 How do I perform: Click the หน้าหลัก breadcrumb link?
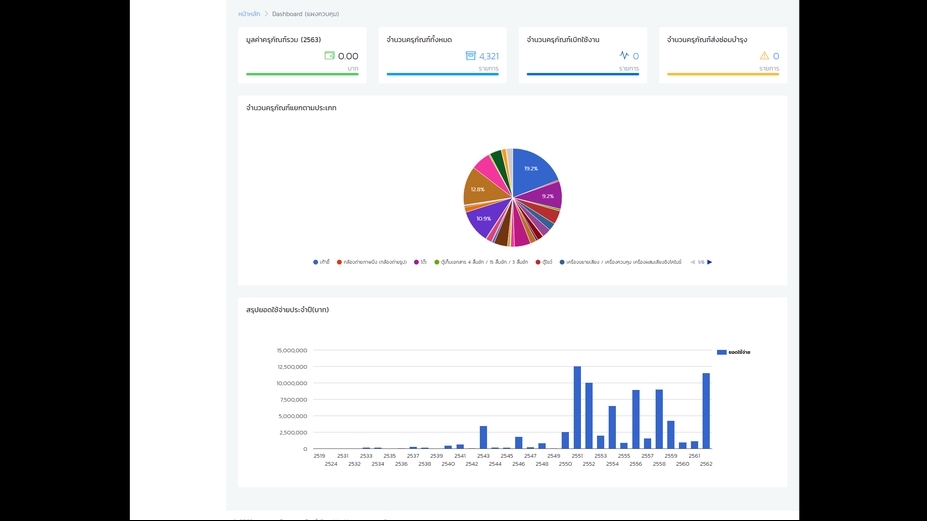coord(250,14)
